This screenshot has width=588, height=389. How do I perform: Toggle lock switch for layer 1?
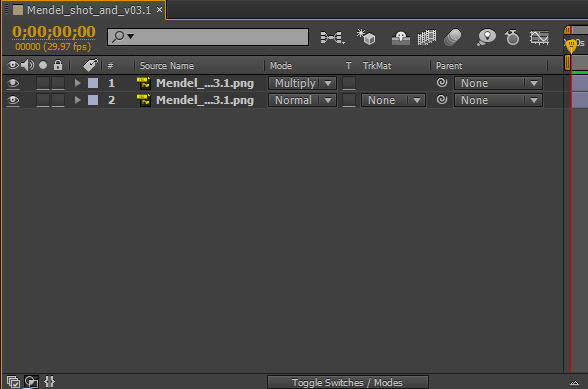tap(58, 83)
